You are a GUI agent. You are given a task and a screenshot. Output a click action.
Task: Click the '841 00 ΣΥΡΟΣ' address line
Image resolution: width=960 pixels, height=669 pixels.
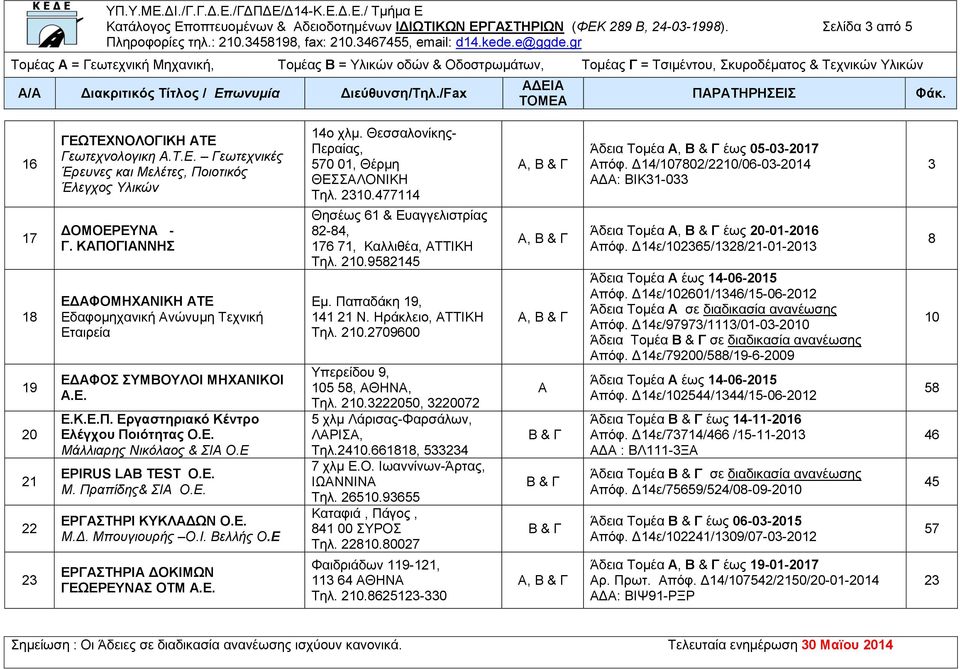pos(356,528)
